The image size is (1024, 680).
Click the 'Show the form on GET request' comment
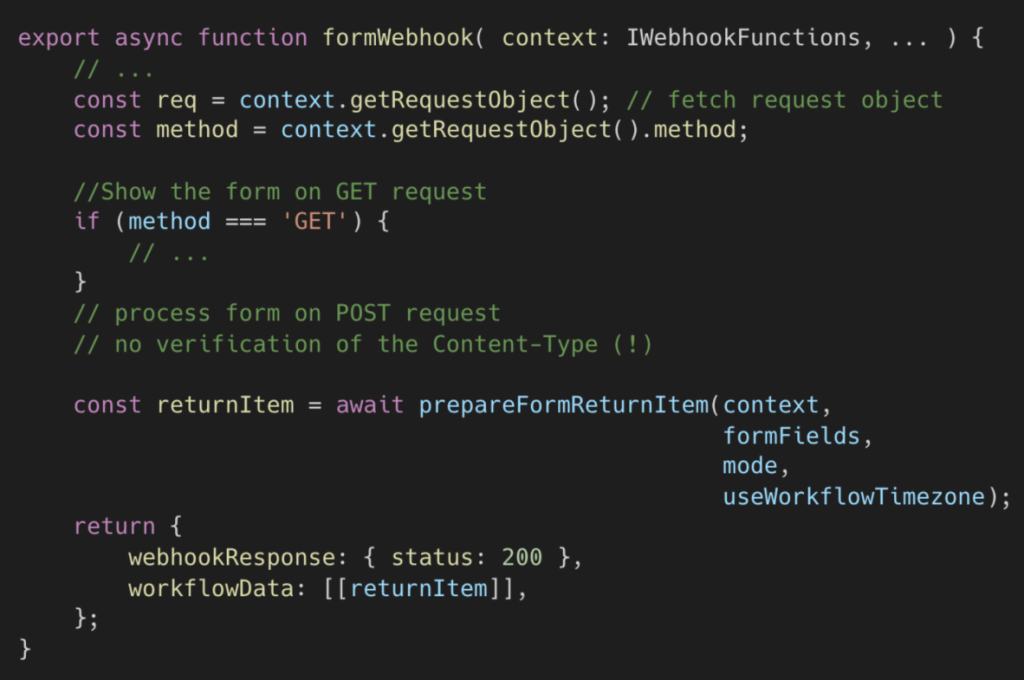pos(280,191)
